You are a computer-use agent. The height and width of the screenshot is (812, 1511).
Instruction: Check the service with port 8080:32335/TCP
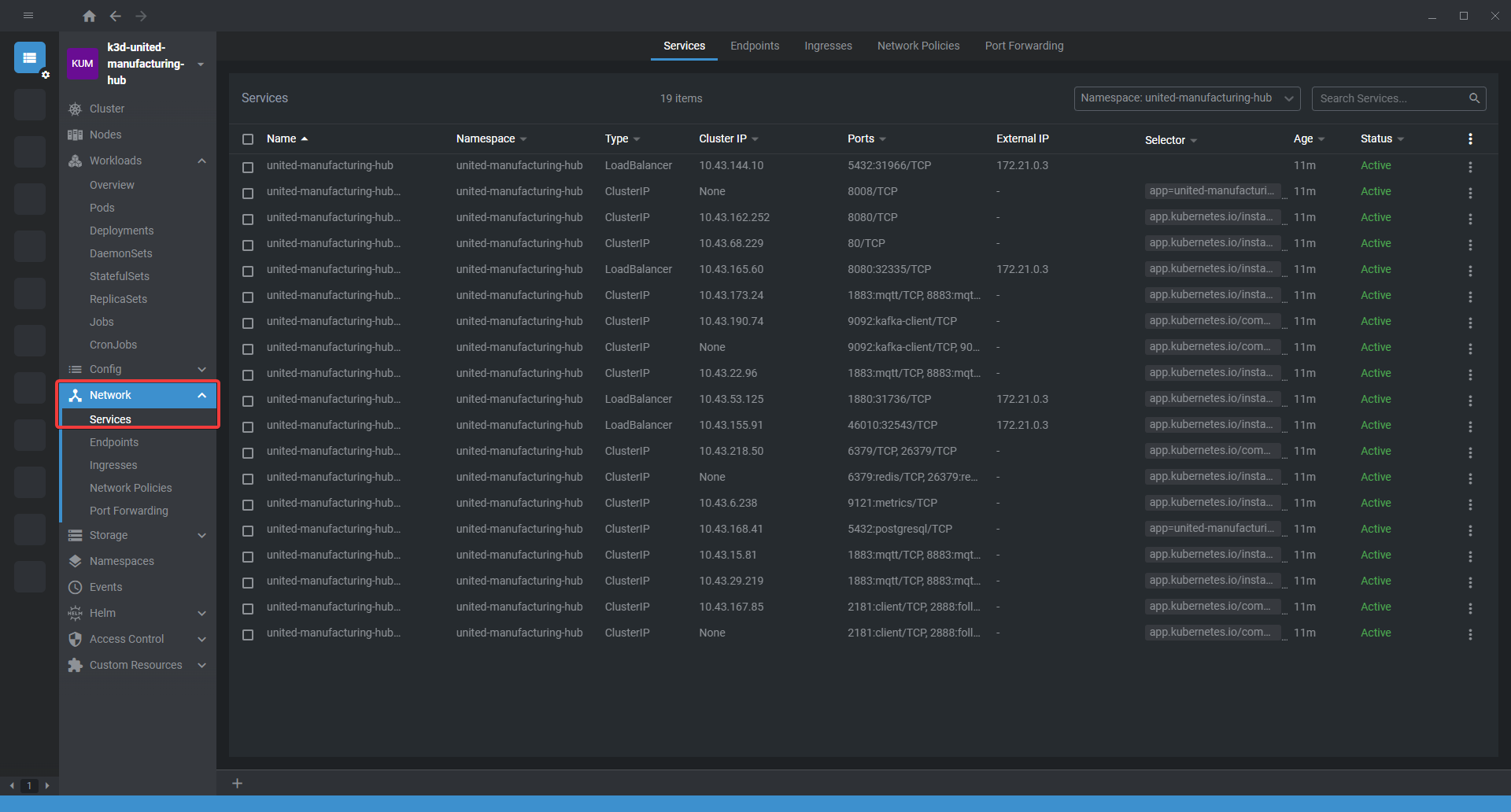tap(248, 271)
